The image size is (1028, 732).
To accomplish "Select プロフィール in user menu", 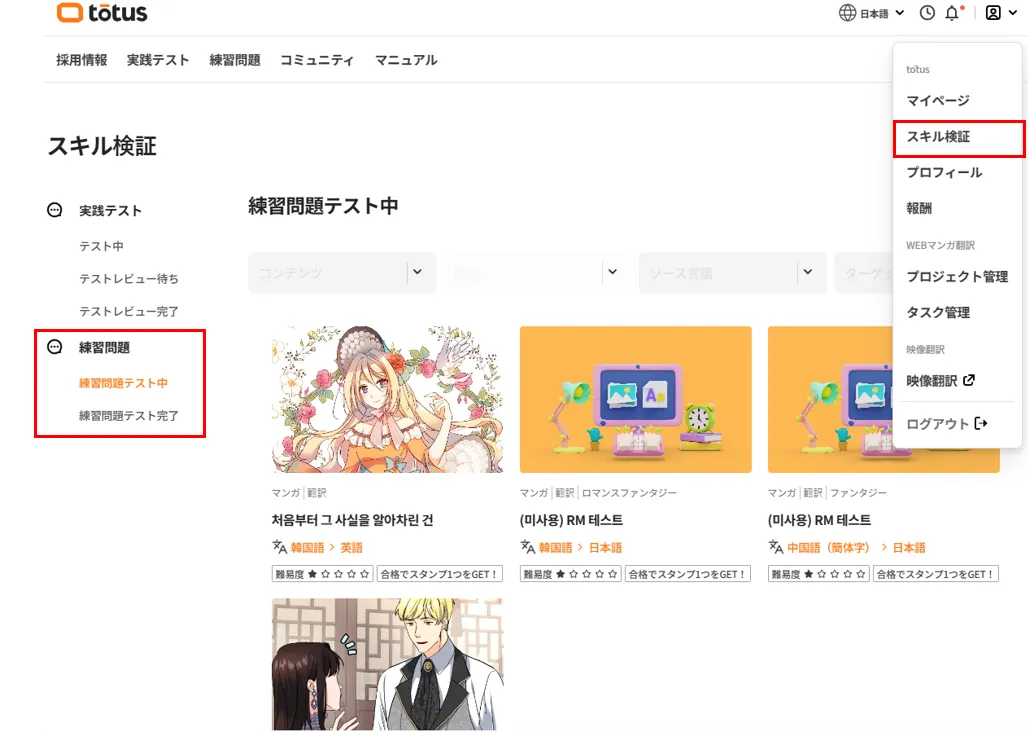I will coord(944,172).
